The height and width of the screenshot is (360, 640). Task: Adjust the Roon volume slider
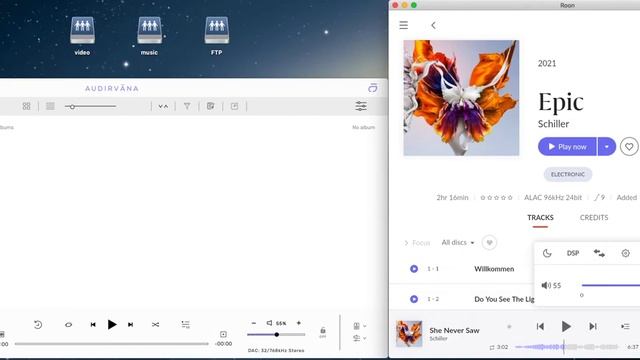click(611, 285)
